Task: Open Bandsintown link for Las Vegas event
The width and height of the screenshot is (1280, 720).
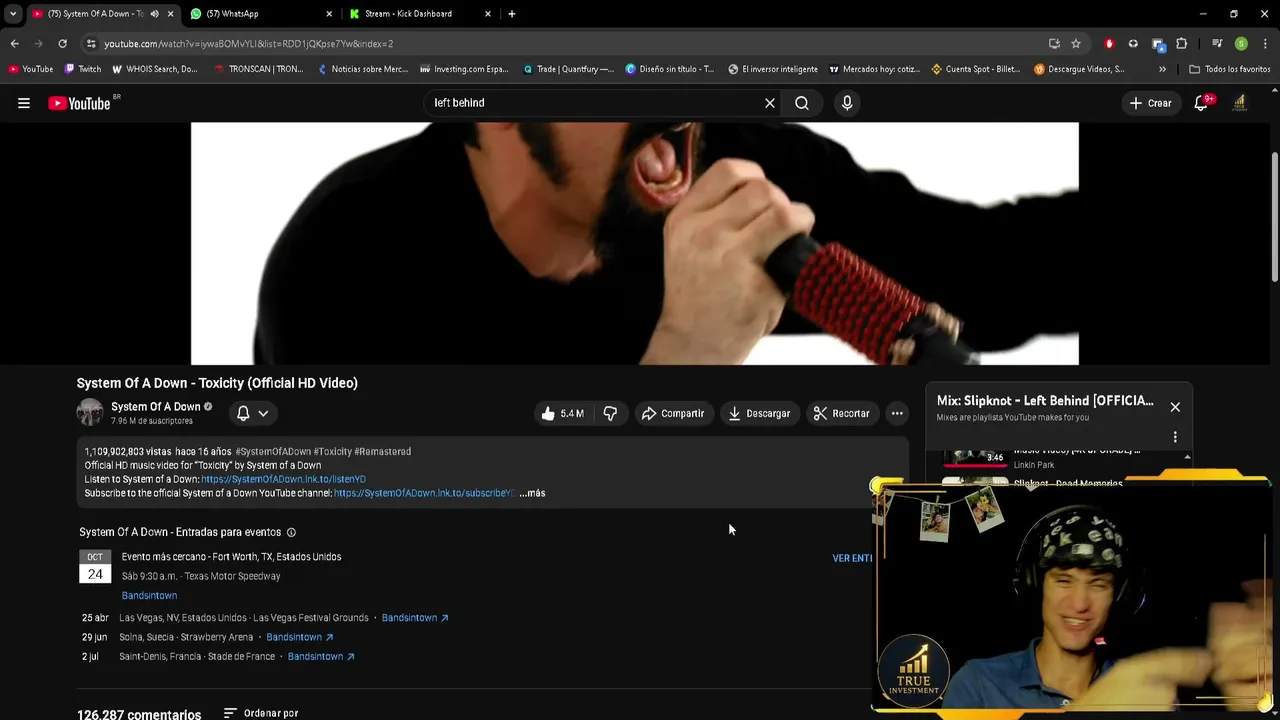Action: [415, 618]
